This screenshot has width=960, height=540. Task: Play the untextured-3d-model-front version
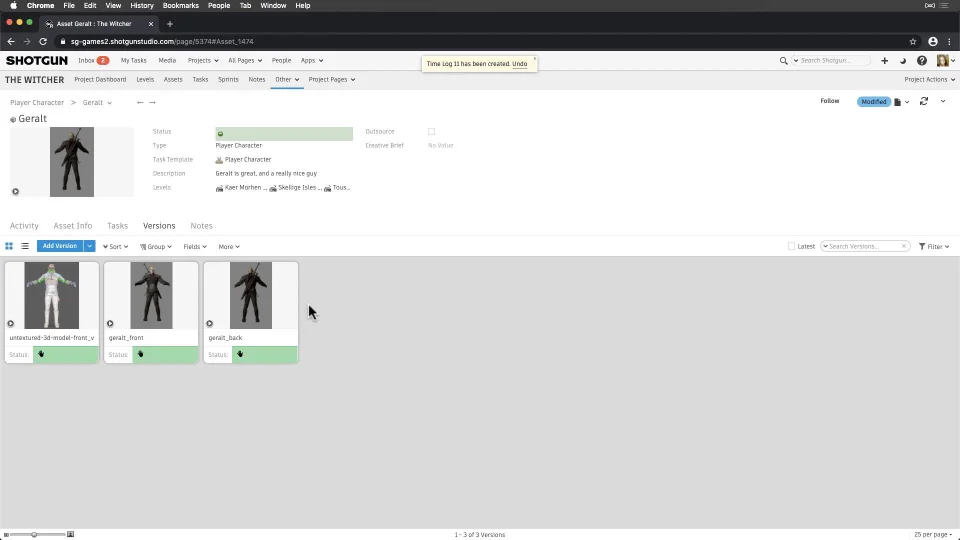pyautogui.click(x=10, y=323)
